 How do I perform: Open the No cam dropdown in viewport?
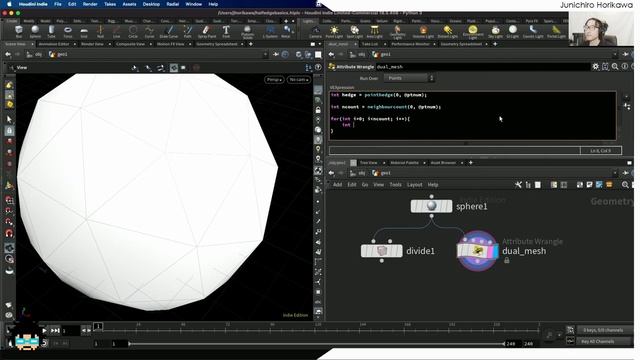point(299,80)
